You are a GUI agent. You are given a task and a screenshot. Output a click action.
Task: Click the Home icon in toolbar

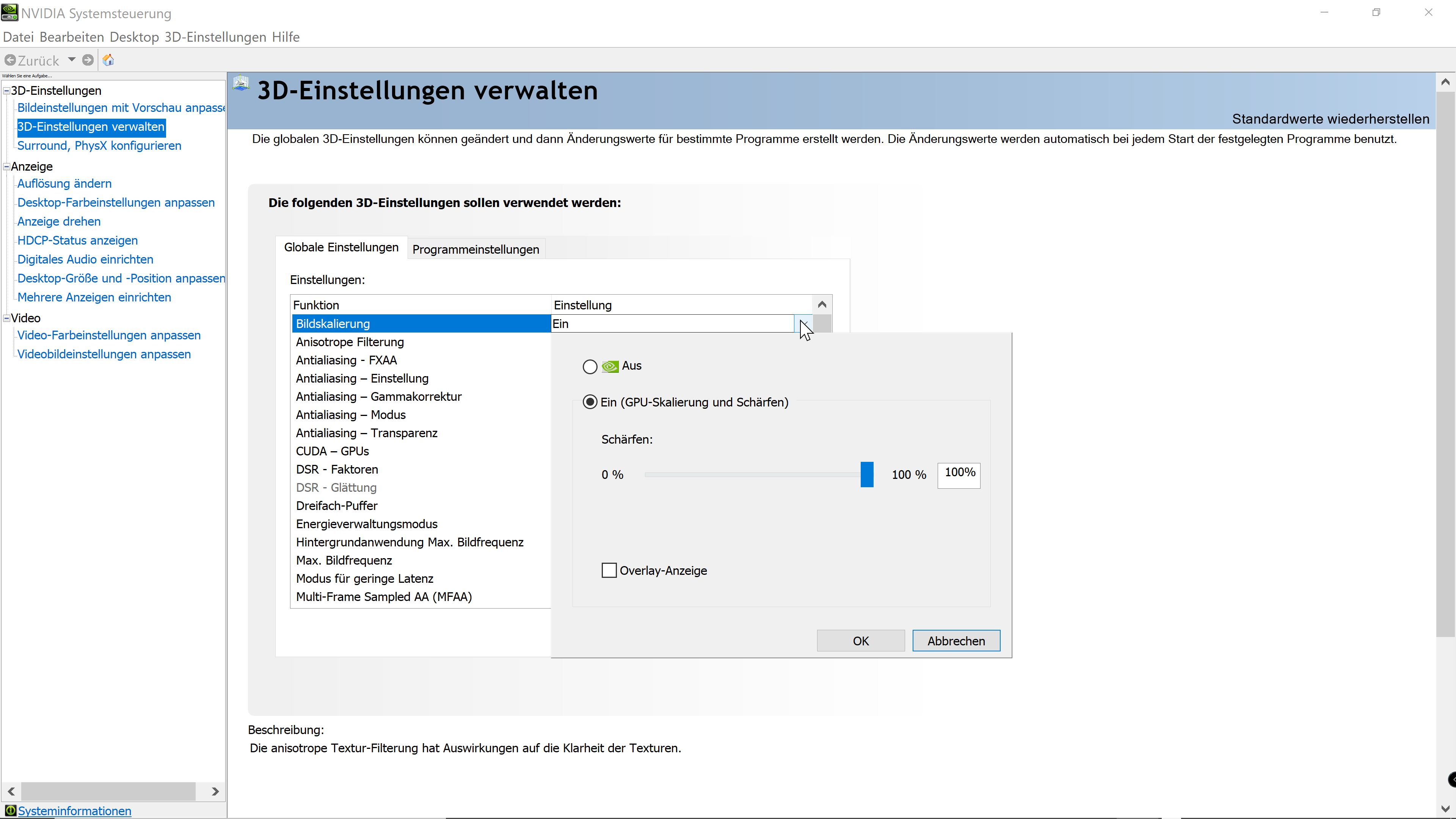tap(108, 60)
